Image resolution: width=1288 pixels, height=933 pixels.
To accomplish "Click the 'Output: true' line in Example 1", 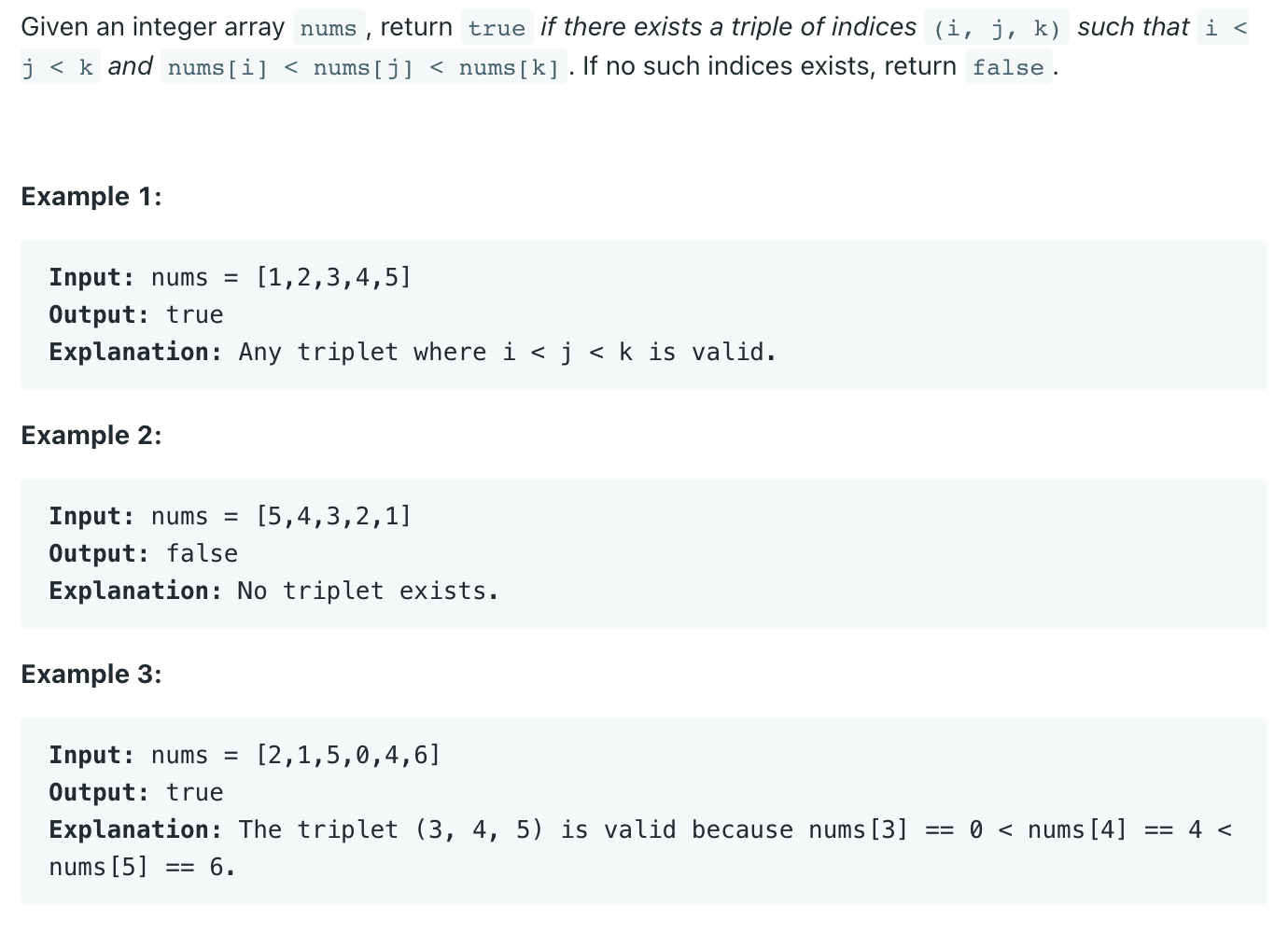I will point(136,315).
